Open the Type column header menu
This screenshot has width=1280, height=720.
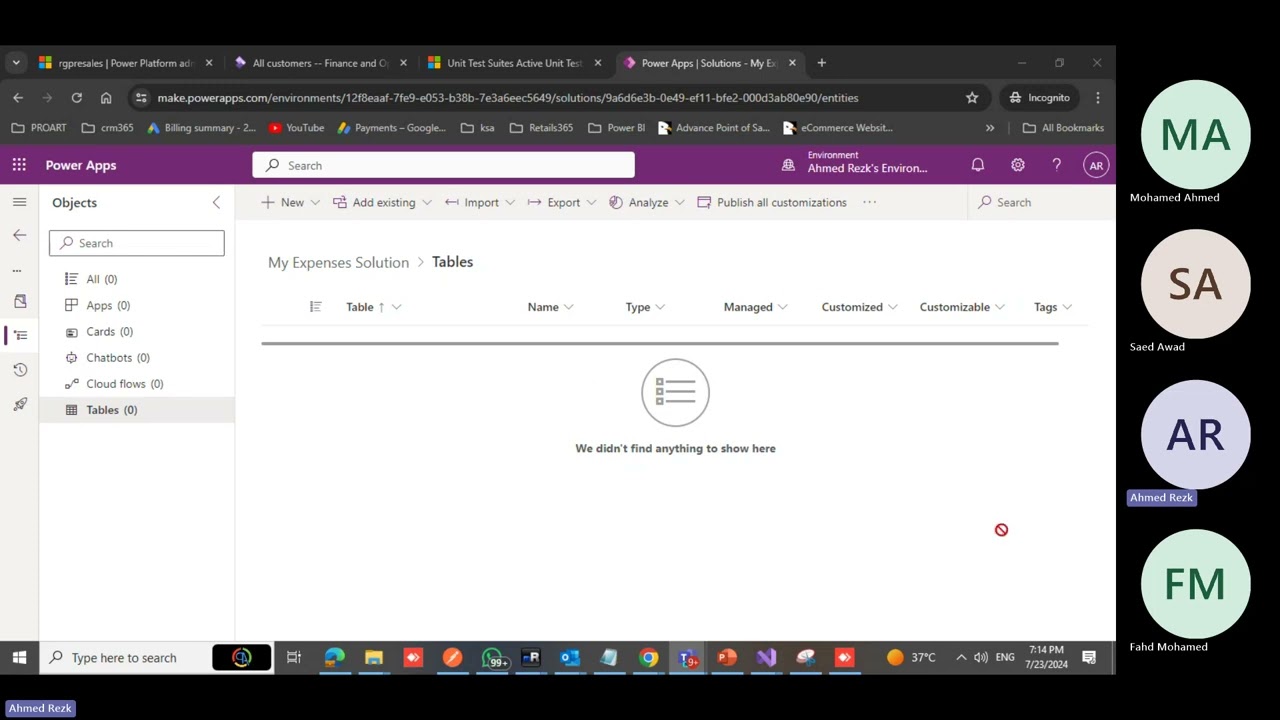(x=645, y=307)
